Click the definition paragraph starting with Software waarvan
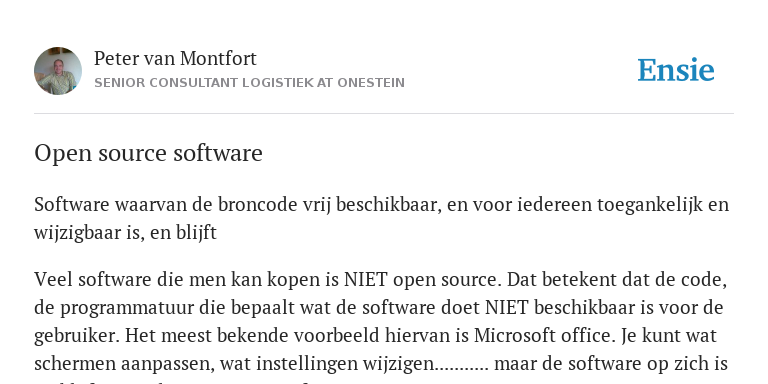This screenshot has width=768, height=384. tap(382, 218)
